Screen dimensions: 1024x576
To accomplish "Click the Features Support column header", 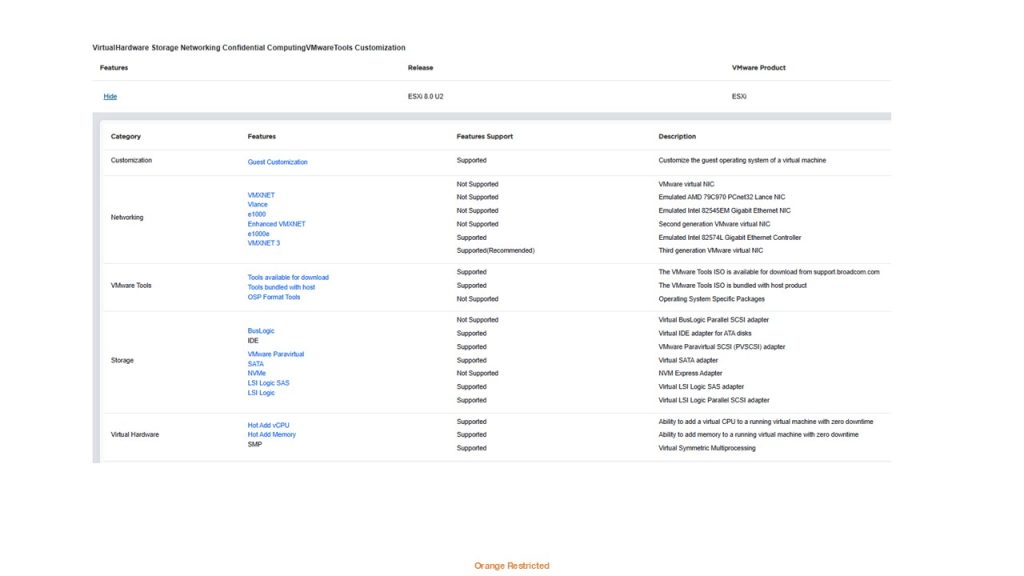I will click(x=485, y=136).
